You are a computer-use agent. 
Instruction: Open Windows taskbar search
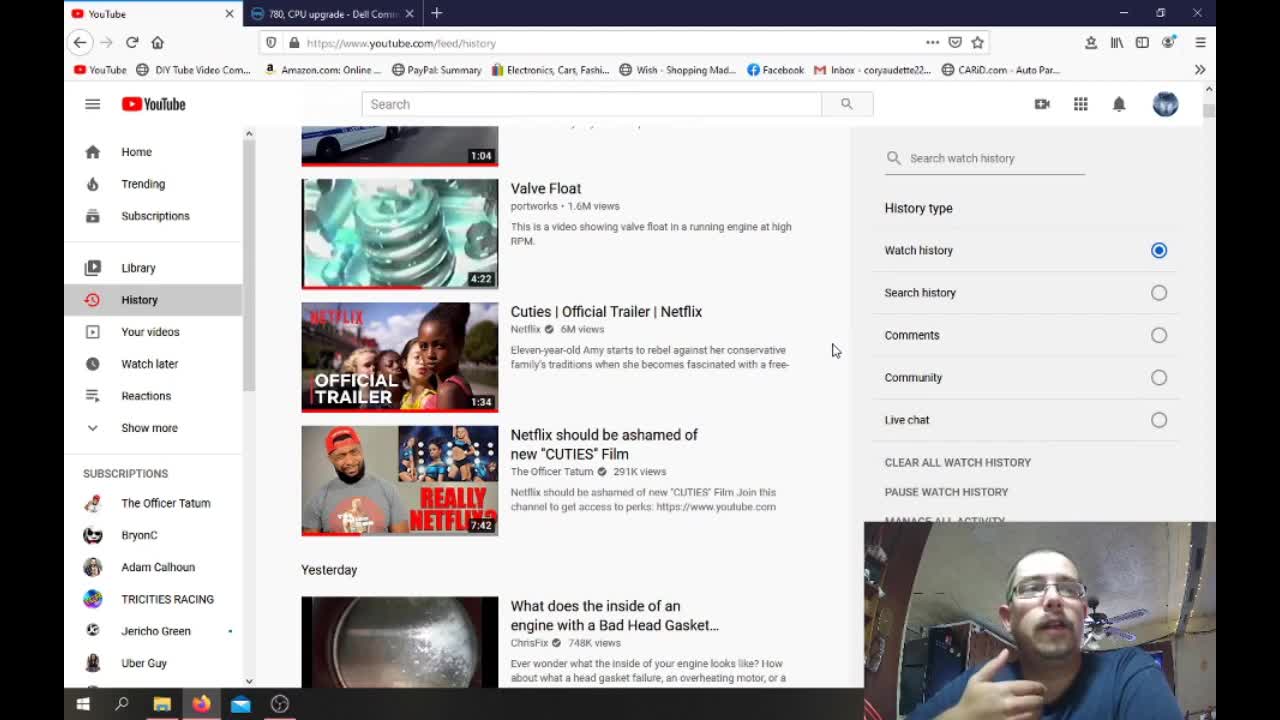pos(122,704)
